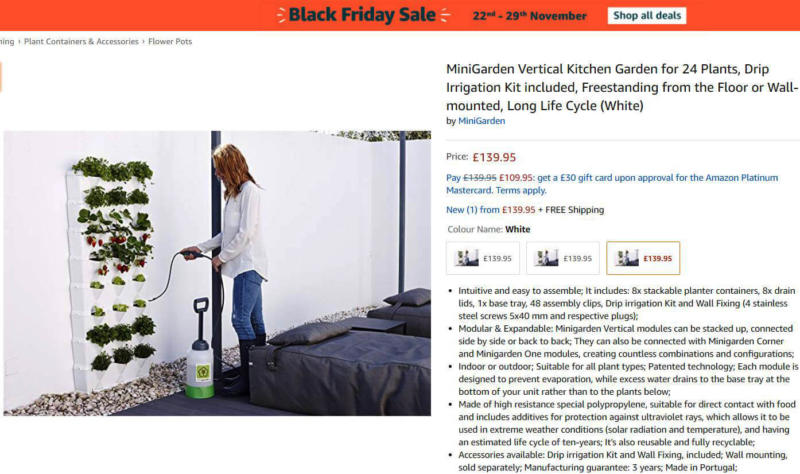The width and height of the screenshot is (800, 474).
Task: Click the selected swatch's product thumbnail image
Action: [627, 258]
